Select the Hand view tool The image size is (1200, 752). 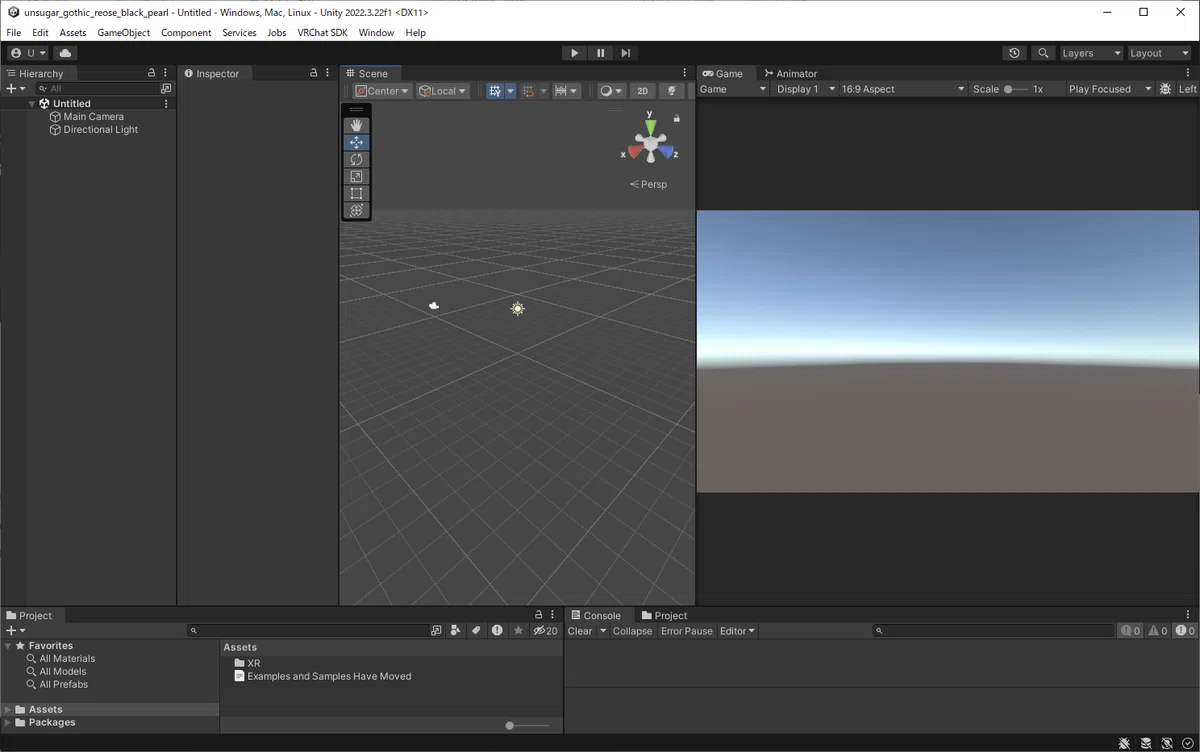click(357, 125)
